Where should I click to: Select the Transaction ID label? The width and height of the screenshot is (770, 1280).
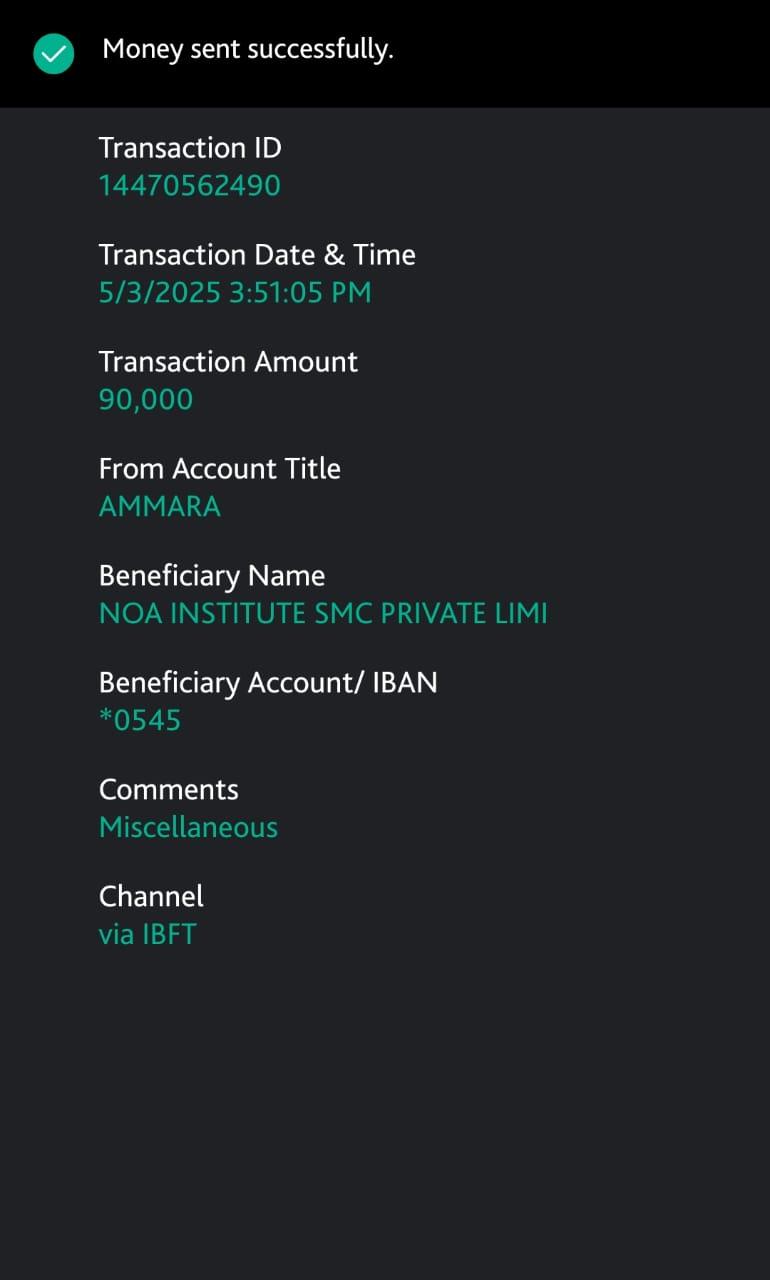click(190, 148)
